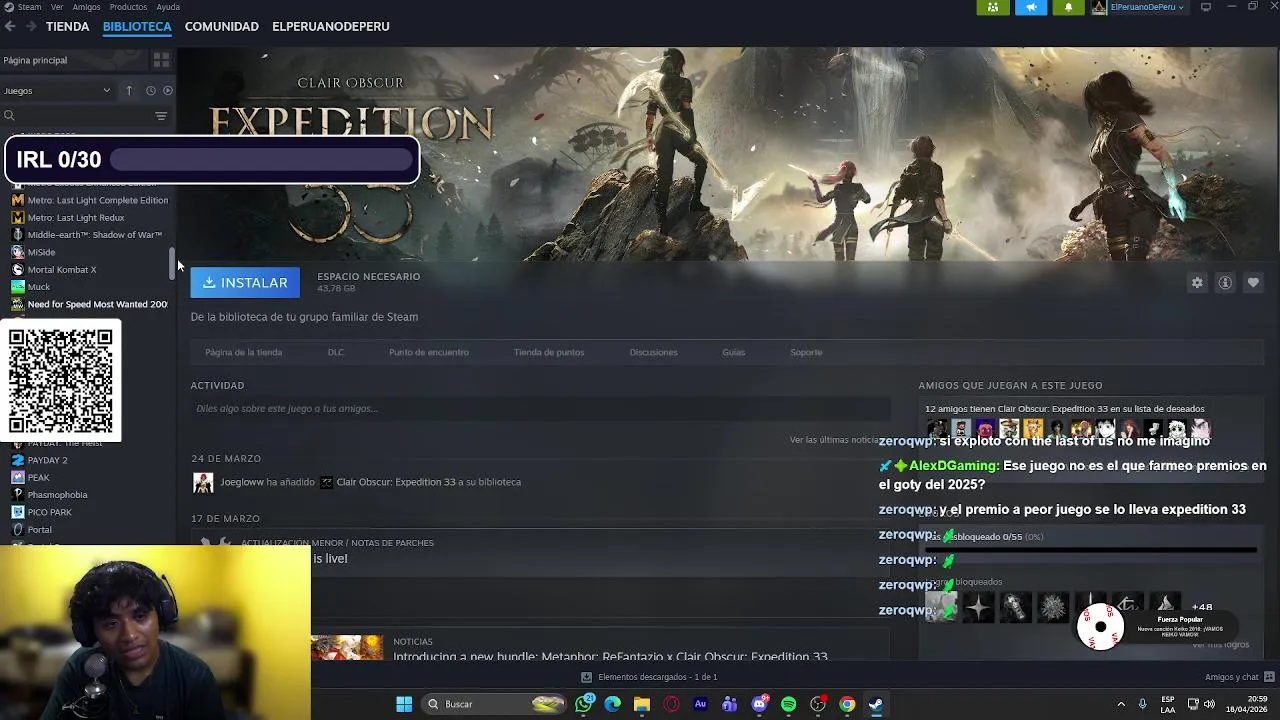The image size is (1280, 720).
Task: Click the Windows Buscar search box
Action: 495,704
